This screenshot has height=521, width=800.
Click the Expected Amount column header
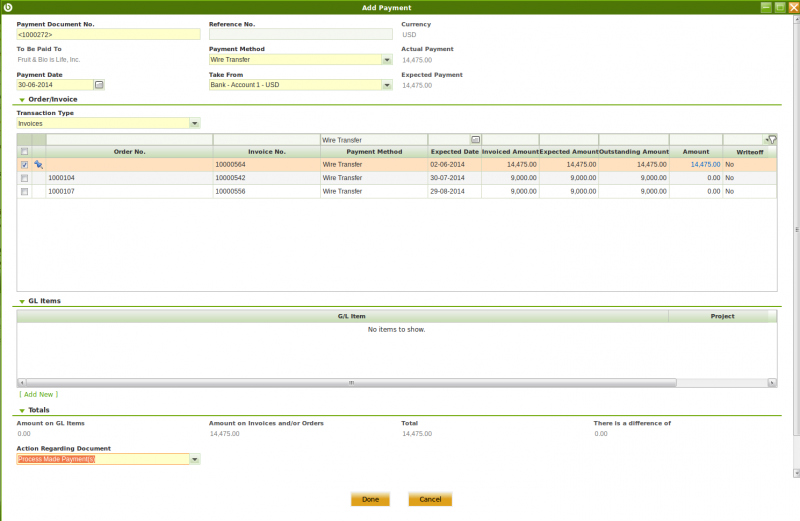tap(569, 152)
